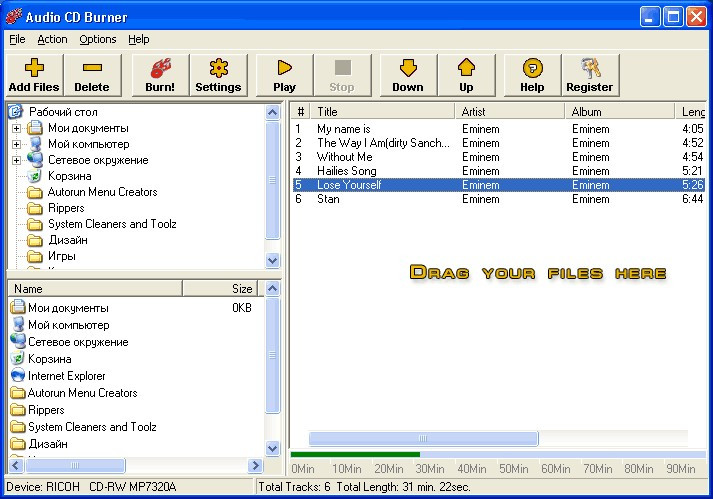Sort tracks by the Title column header
The height and width of the screenshot is (499, 713).
coord(382,112)
